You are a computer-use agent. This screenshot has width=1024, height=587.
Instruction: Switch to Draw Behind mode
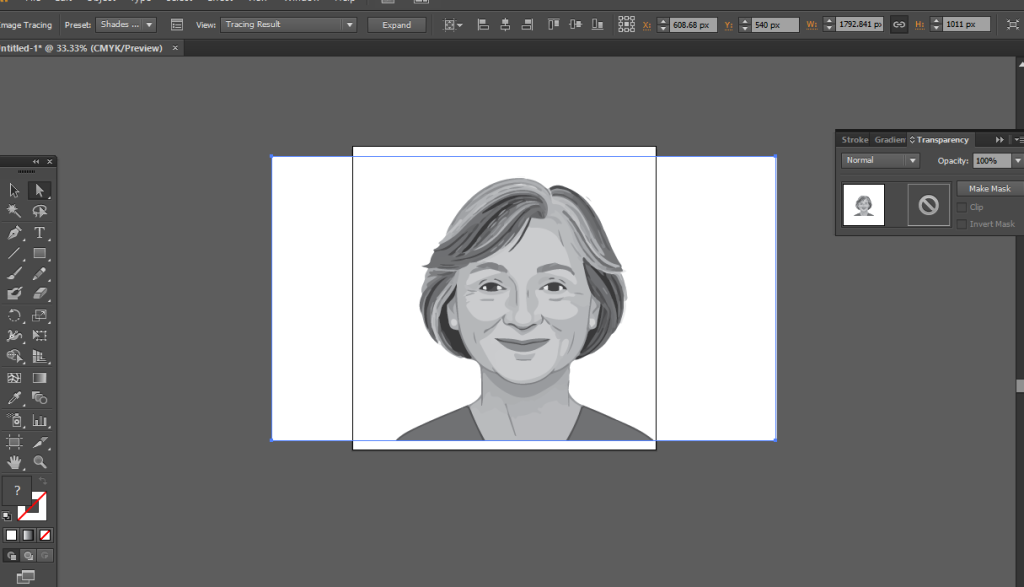coord(28,556)
